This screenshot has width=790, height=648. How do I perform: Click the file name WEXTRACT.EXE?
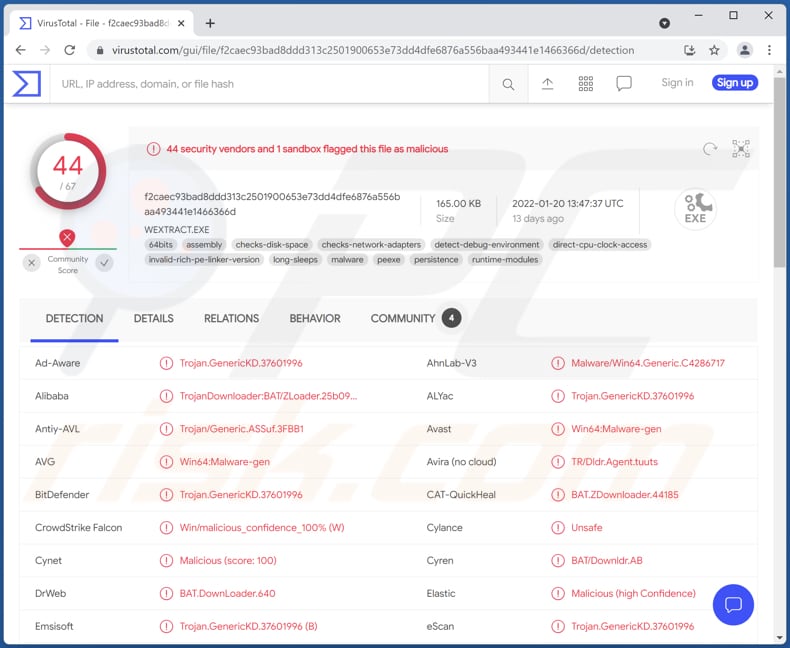(x=177, y=230)
